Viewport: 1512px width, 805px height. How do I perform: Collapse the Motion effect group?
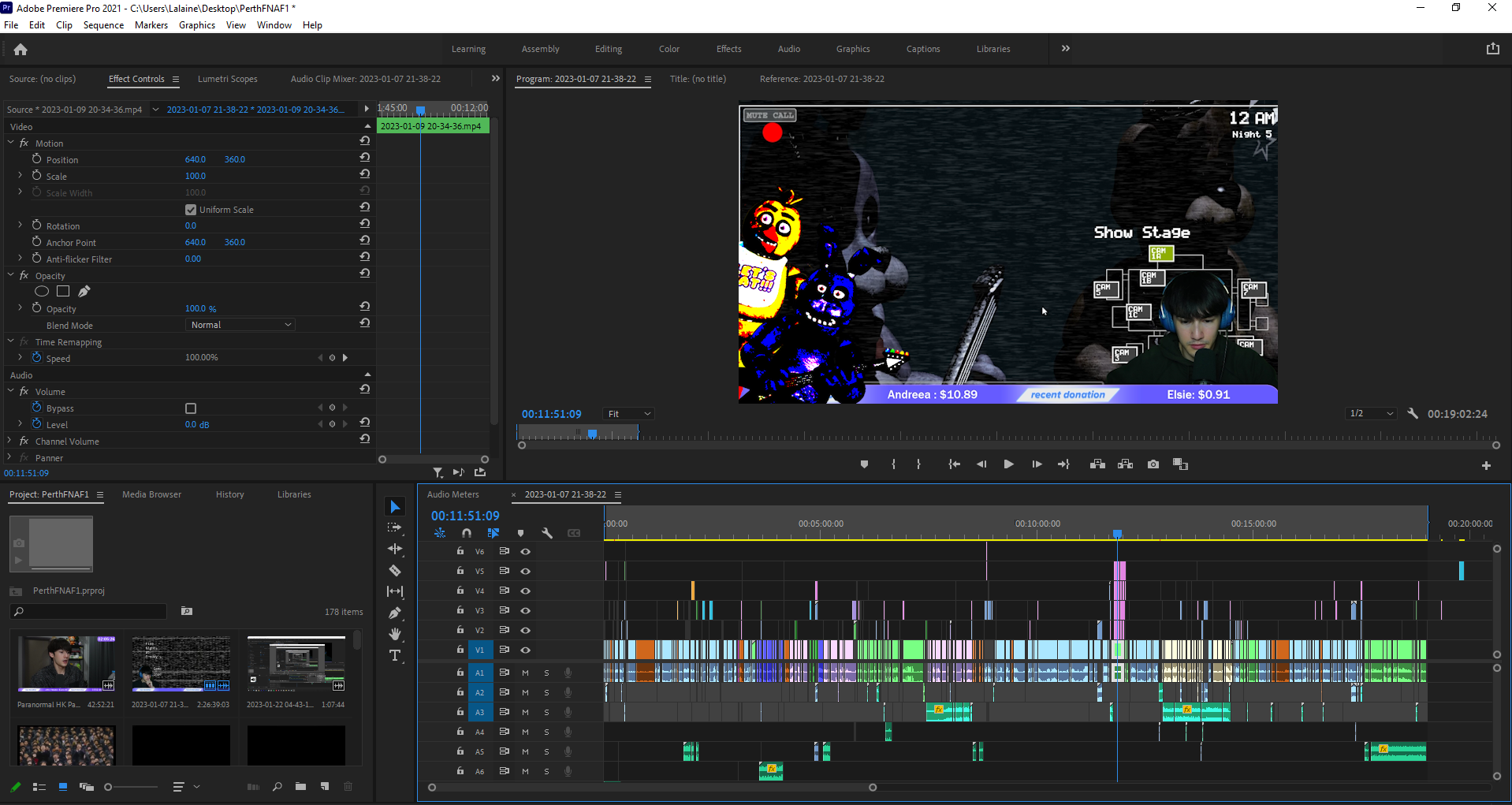click(x=11, y=143)
